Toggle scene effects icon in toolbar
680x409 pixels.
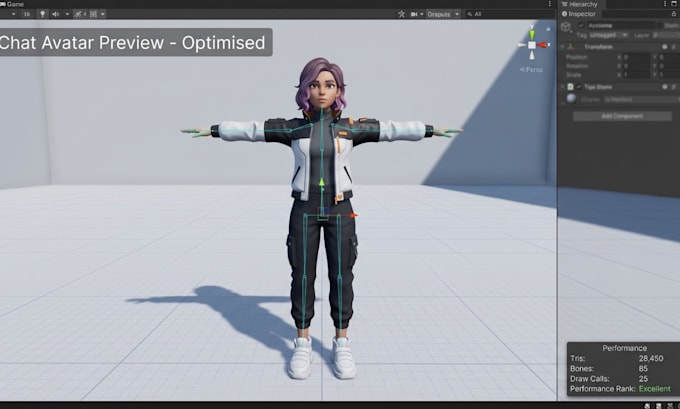click(78, 14)
